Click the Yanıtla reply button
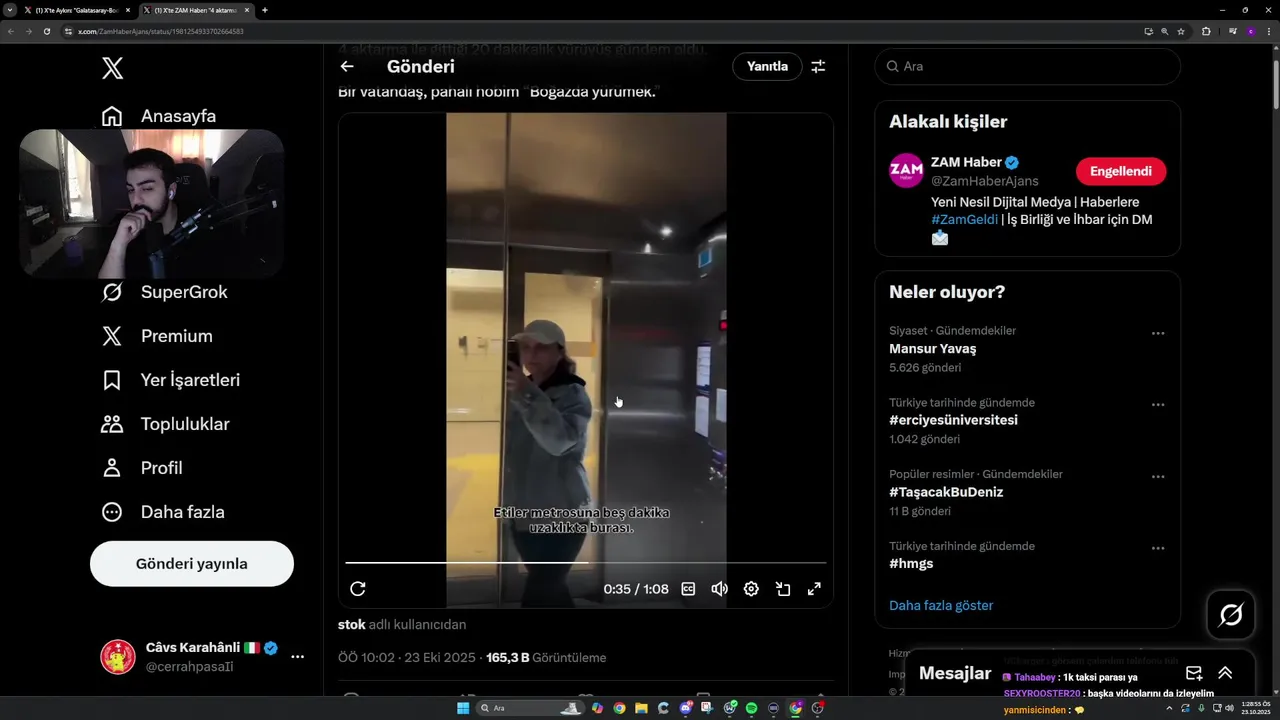Viewport: 1280px width, 720px height. coord(767,67)
